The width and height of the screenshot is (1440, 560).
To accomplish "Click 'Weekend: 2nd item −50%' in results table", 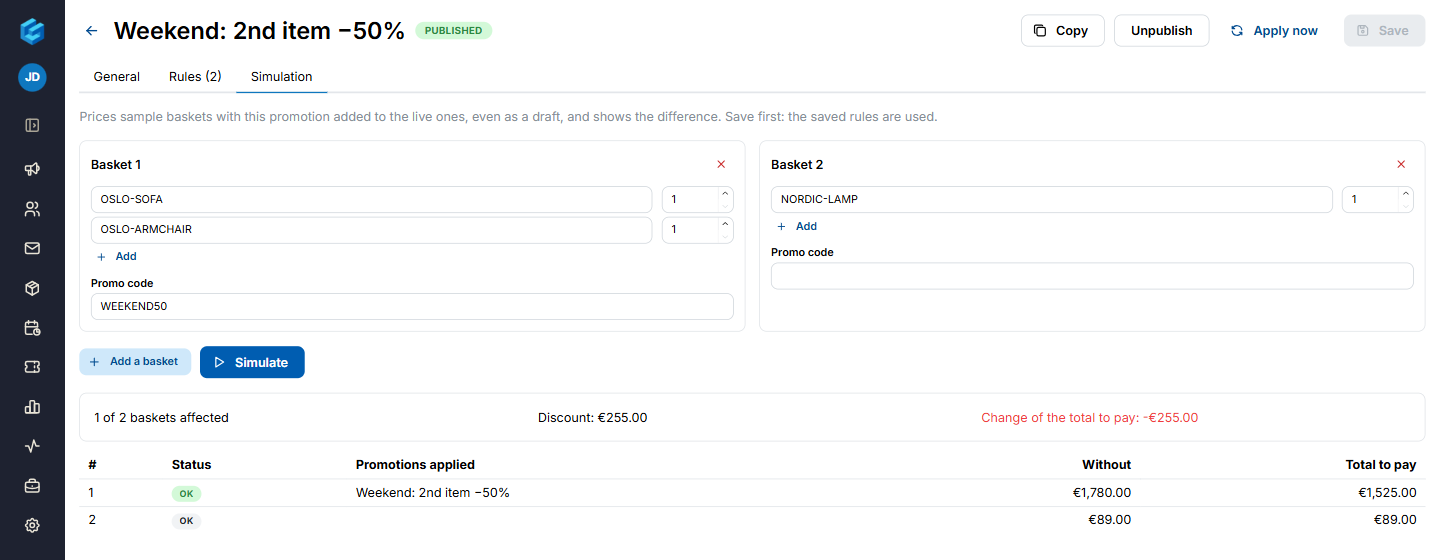I will (433, 492).
